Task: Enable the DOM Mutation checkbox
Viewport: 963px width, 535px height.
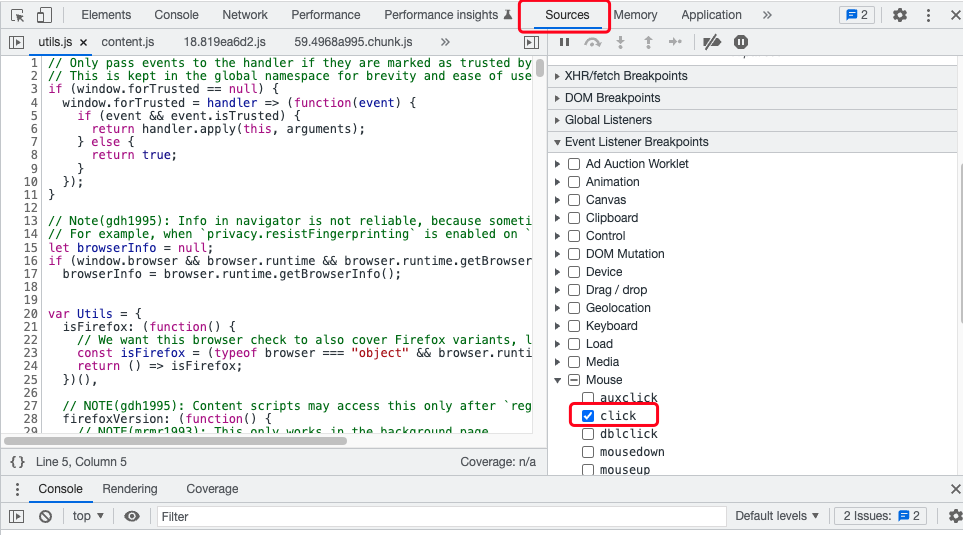Action: point(574,254)
